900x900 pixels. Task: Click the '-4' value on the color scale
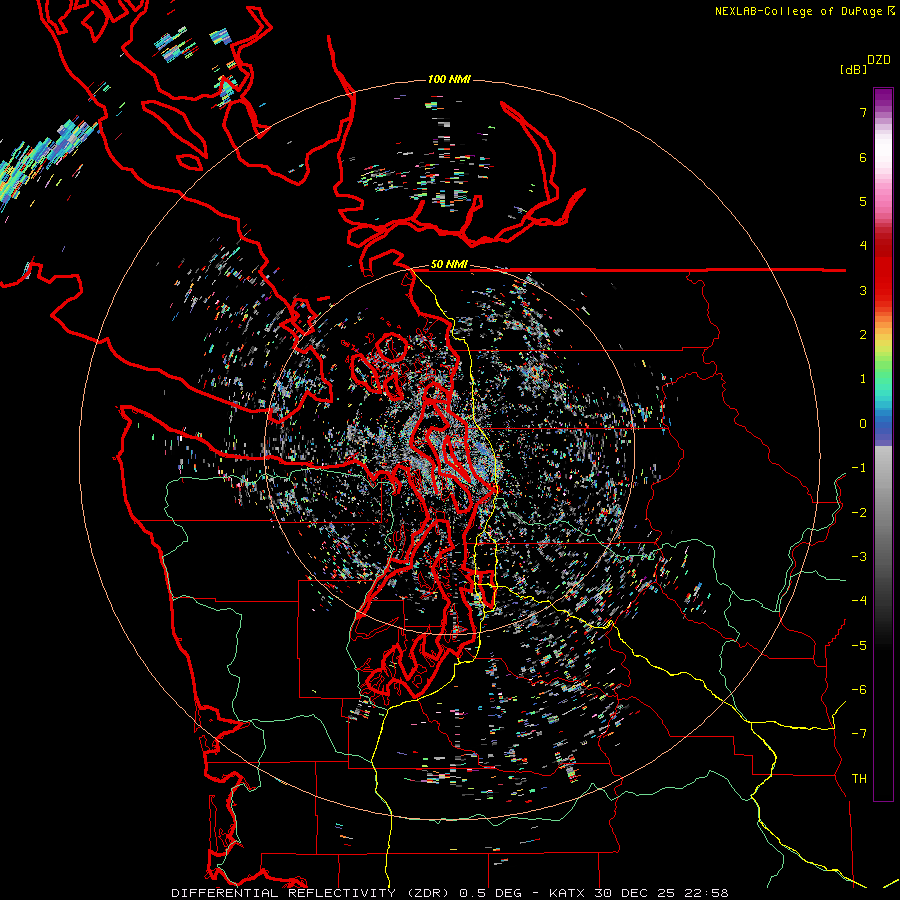(x=859, y=601)
